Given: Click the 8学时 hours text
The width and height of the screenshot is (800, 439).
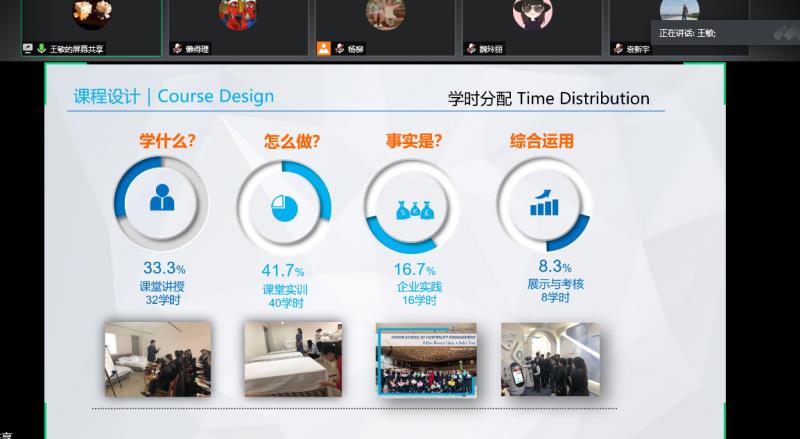Looking at the screenshot, I should pos(555,297).
